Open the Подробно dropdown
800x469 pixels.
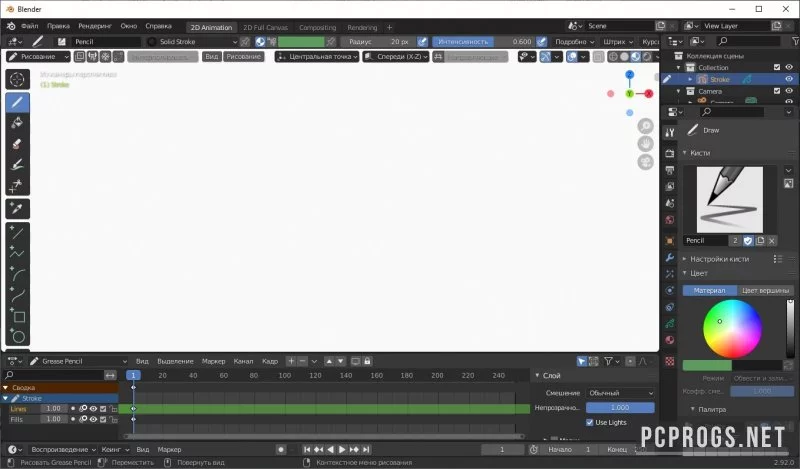point(574,42)
